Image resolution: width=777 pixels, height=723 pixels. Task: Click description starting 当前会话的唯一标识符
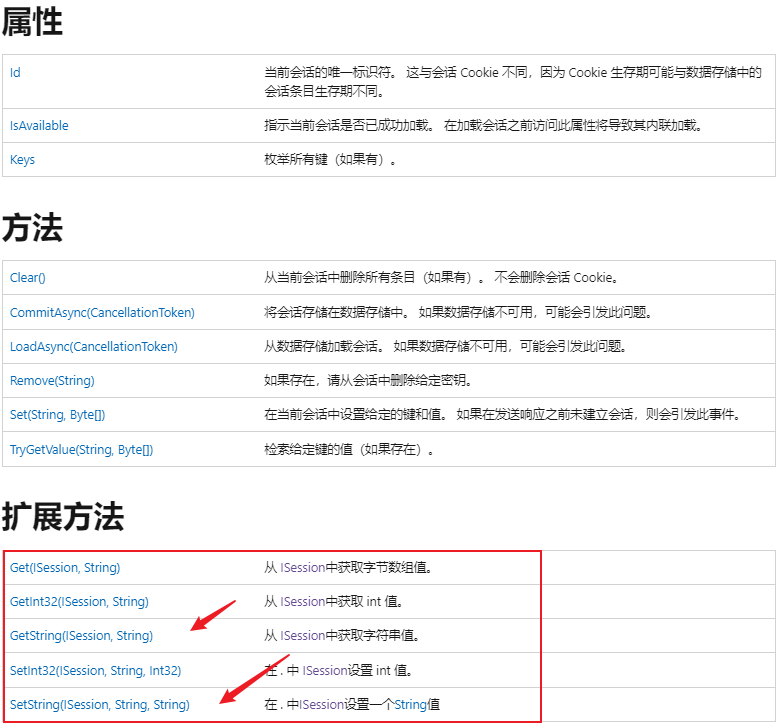click(513, 82)
